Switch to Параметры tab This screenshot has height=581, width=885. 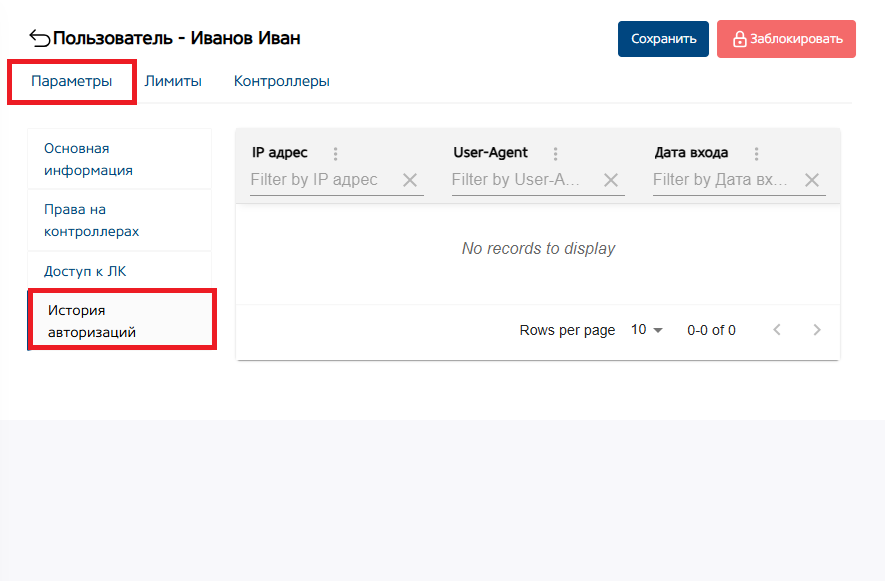click(x=71, y=81)
